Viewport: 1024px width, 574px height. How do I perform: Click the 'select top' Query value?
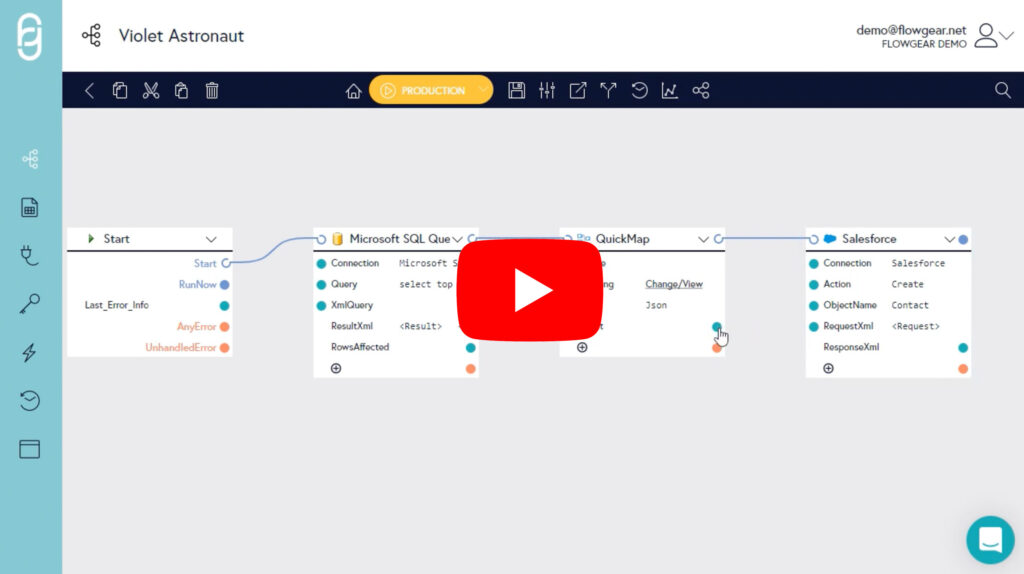click(426, 284)
